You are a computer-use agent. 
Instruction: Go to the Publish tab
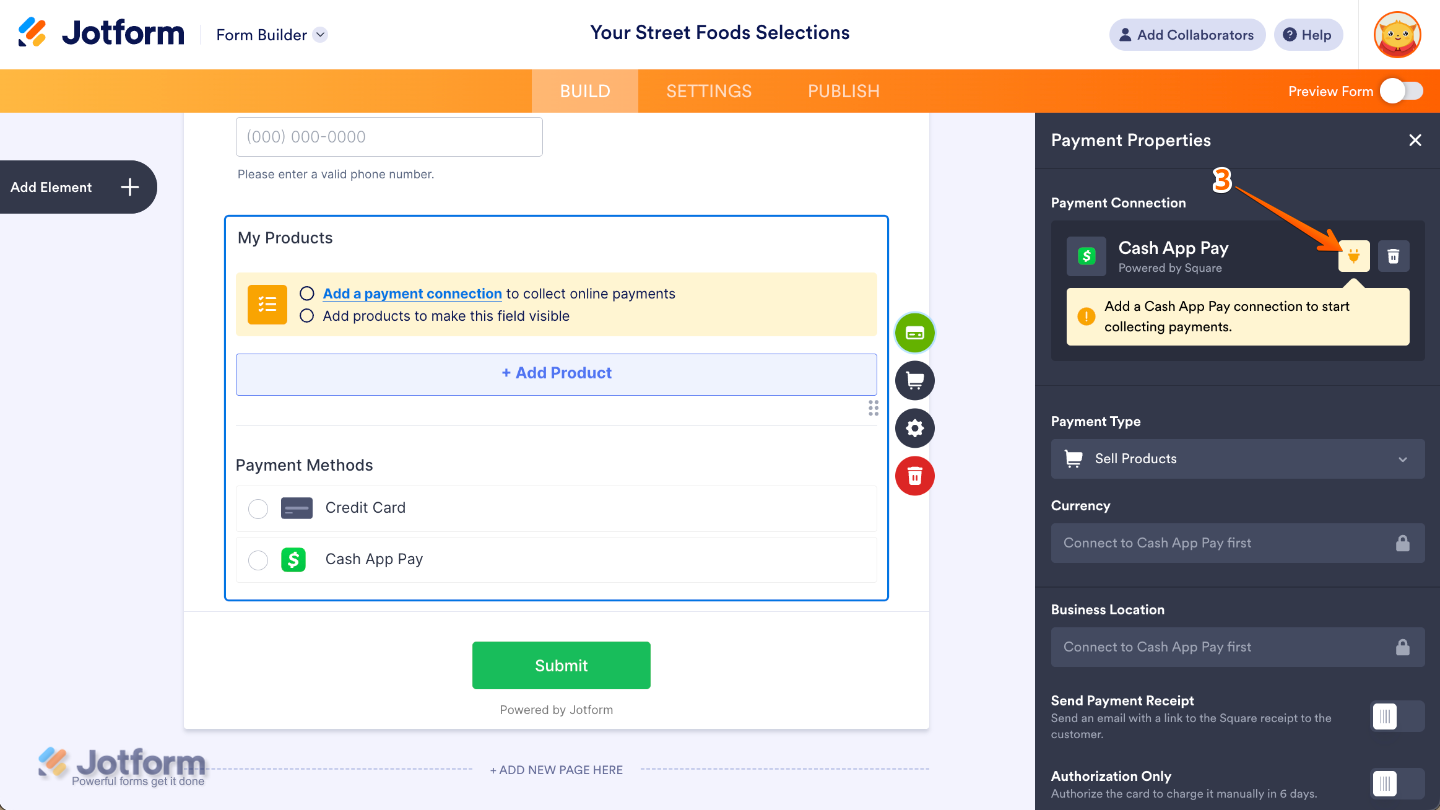[843, 91]
